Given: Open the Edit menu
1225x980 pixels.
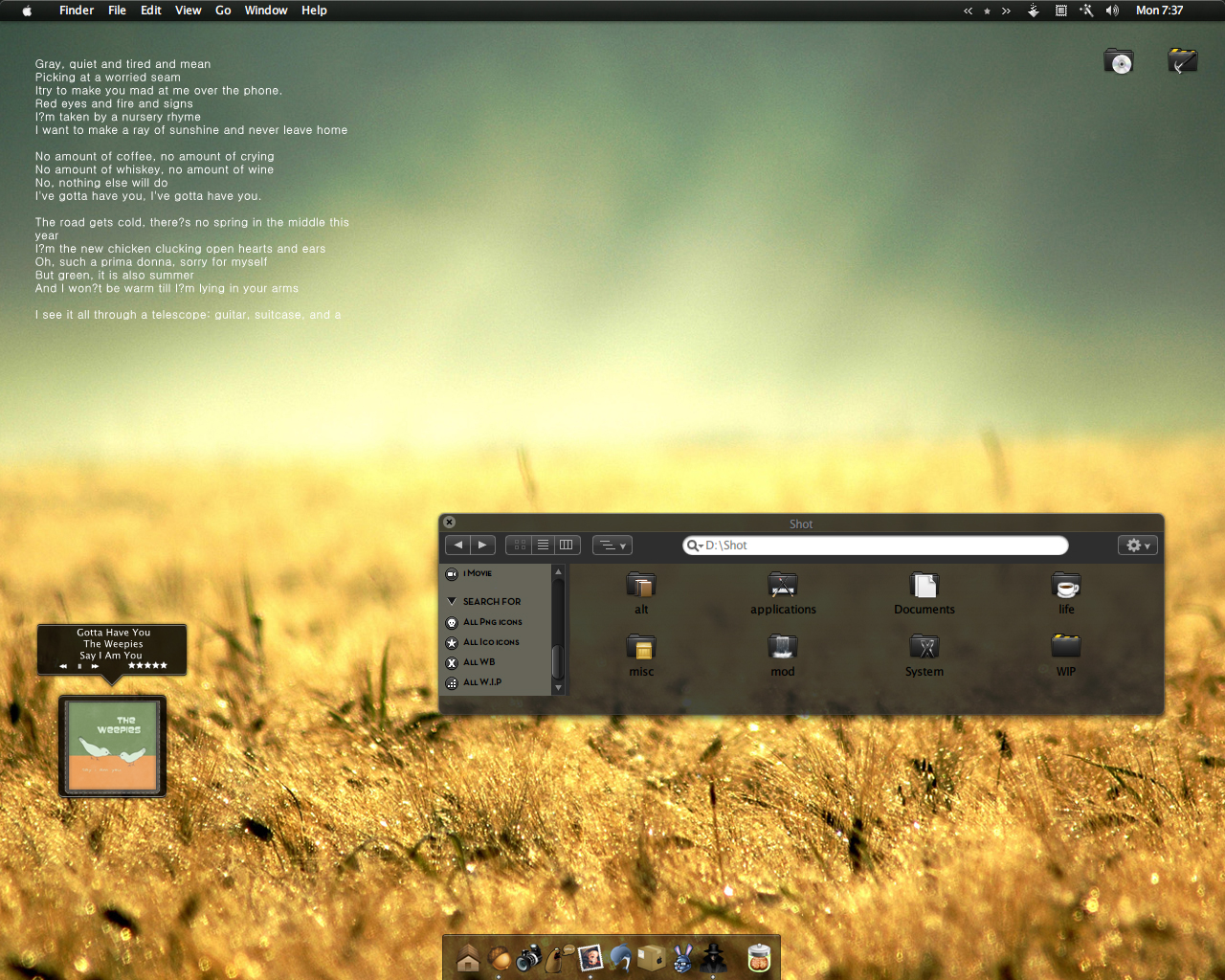Looking at the screenshot, I should (151, 11).
